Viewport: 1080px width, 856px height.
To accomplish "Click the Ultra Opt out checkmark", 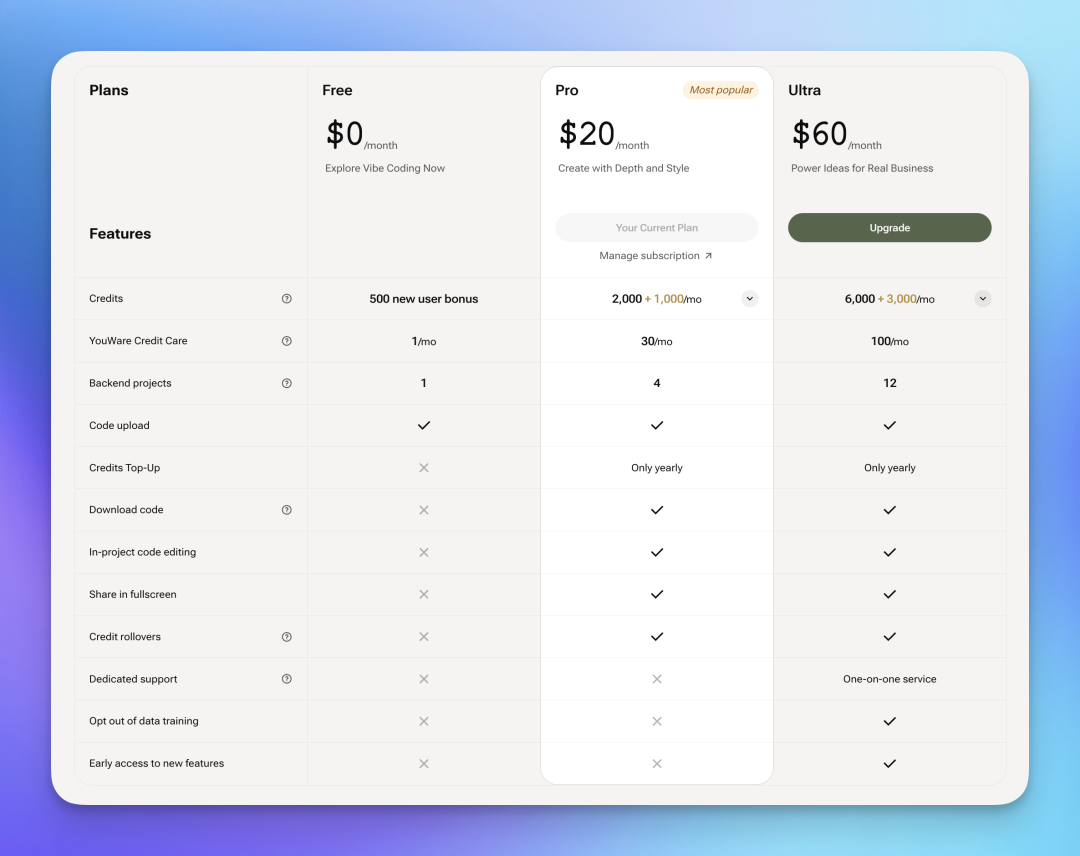I will pos(890,722).
